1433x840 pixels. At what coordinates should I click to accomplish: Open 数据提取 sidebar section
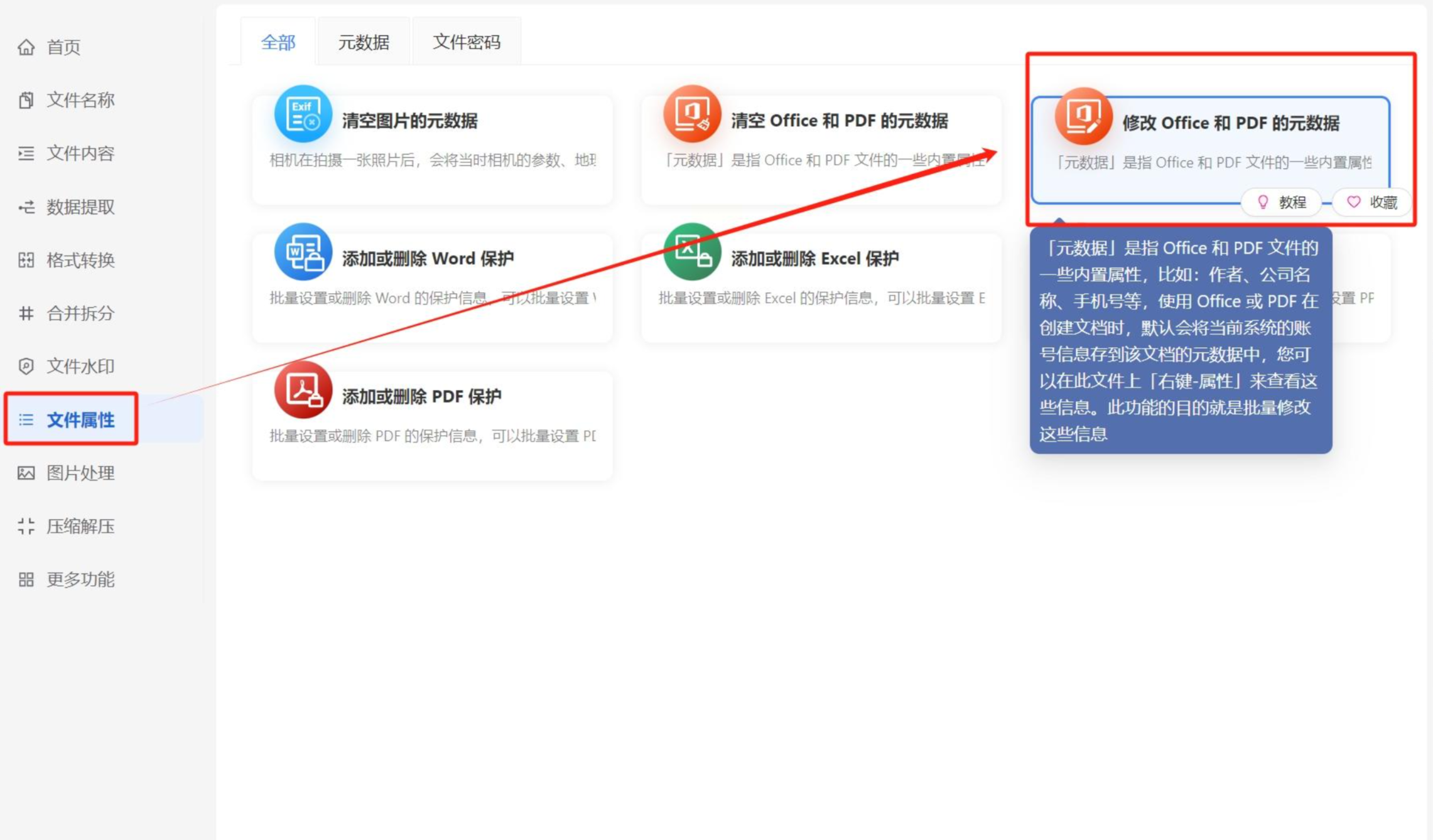point(80,207)
